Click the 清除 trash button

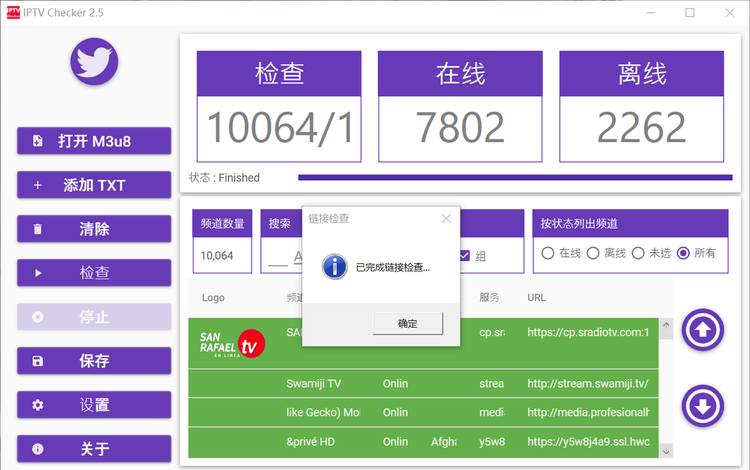pos(94,229)
